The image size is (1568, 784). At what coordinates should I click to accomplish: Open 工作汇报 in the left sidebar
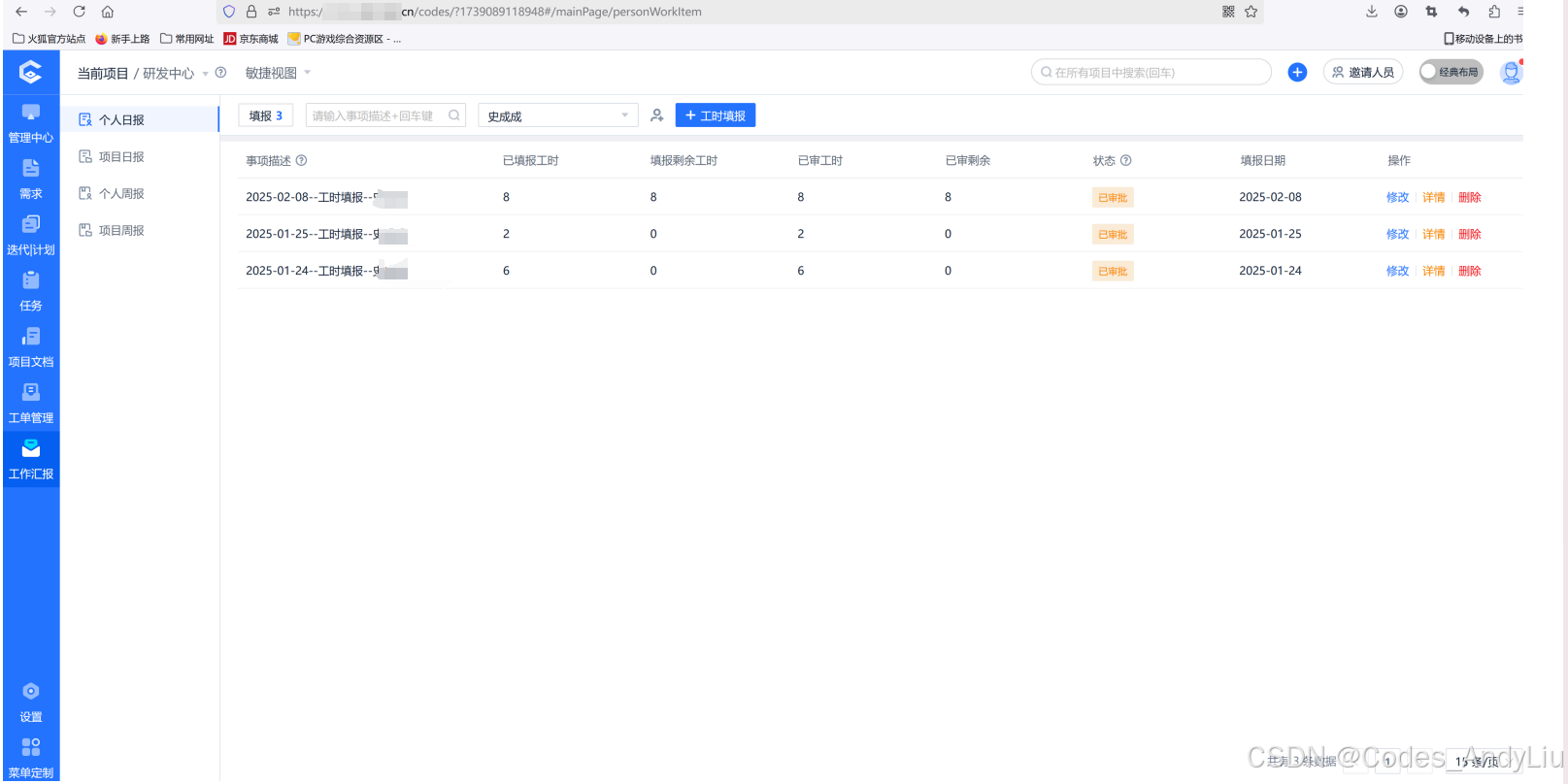(31, 460)
